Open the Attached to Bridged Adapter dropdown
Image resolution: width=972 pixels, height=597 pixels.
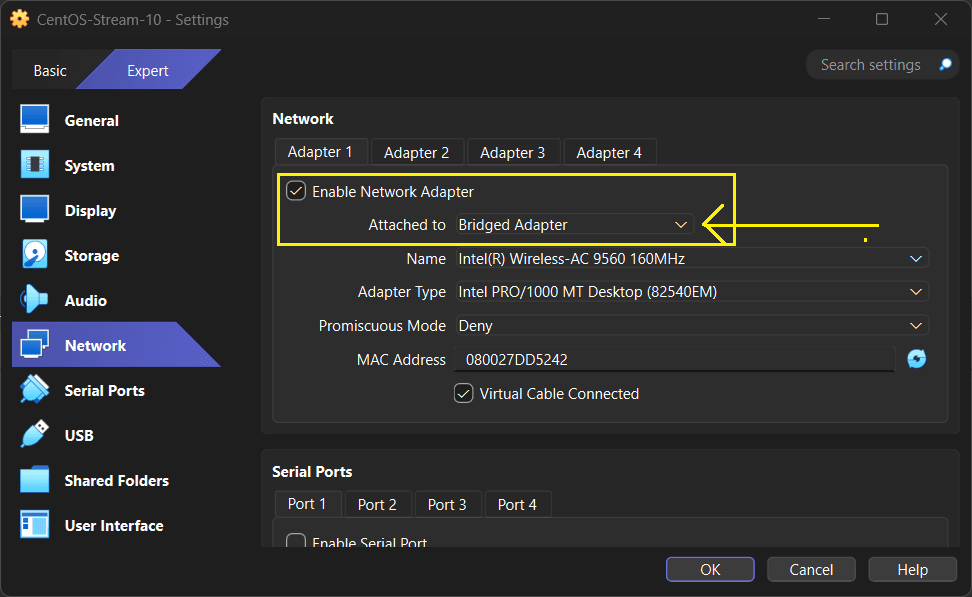click(x=573, y=225)
